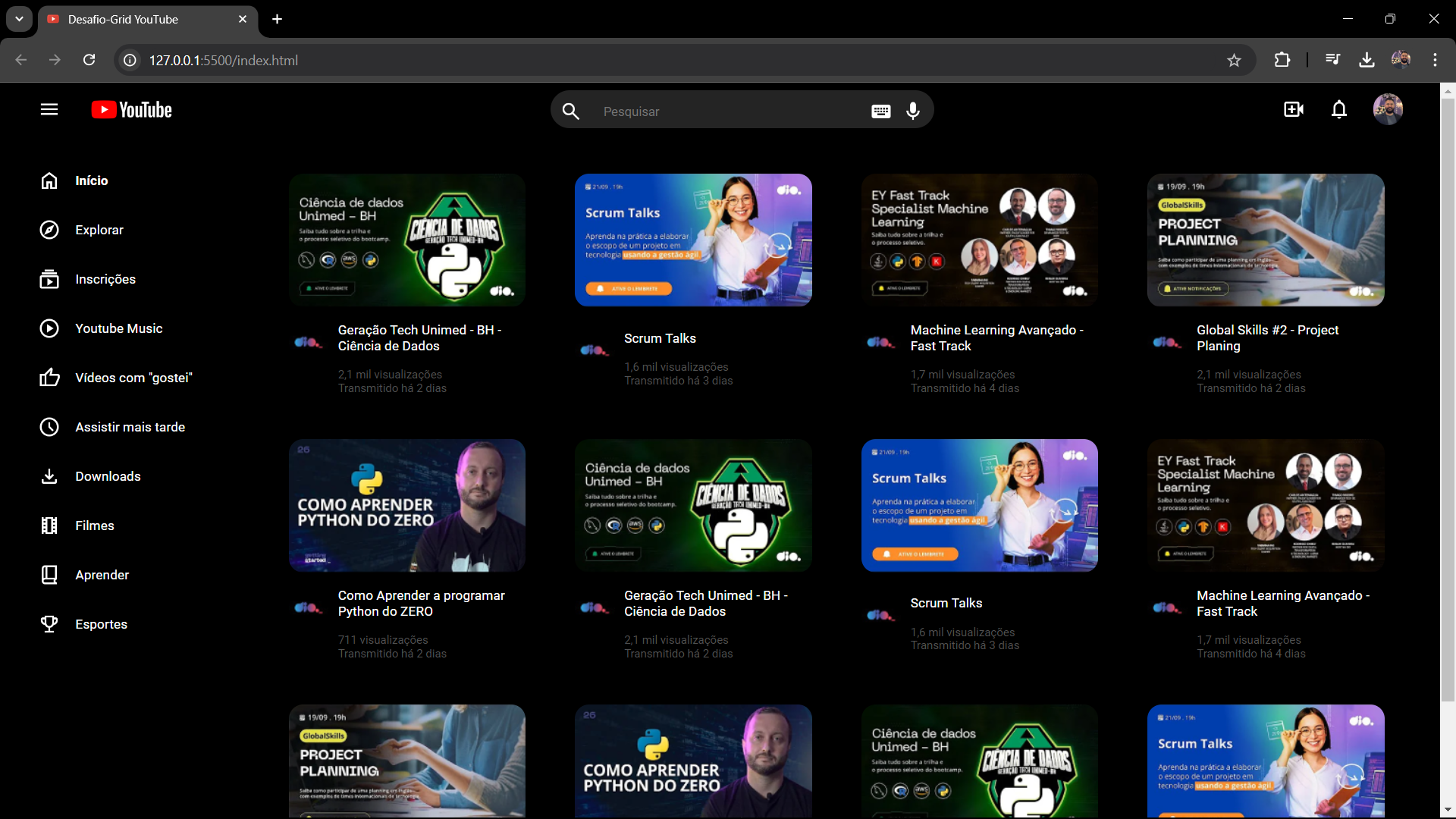The height and width of the screenshot is (819, 1456).
Task: Go to Inscrições in the sidebar
Action: [x=105, y=279]
